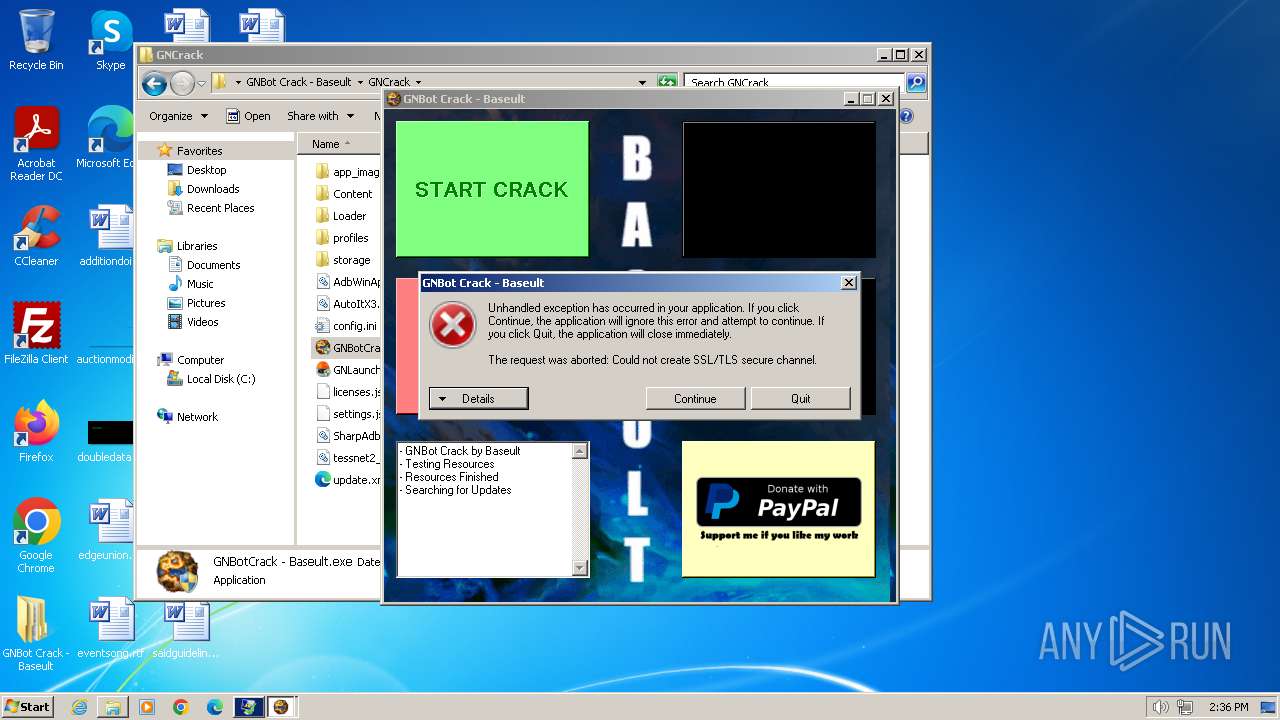Click the log box scroll down arrow

[x=580, y=568]
